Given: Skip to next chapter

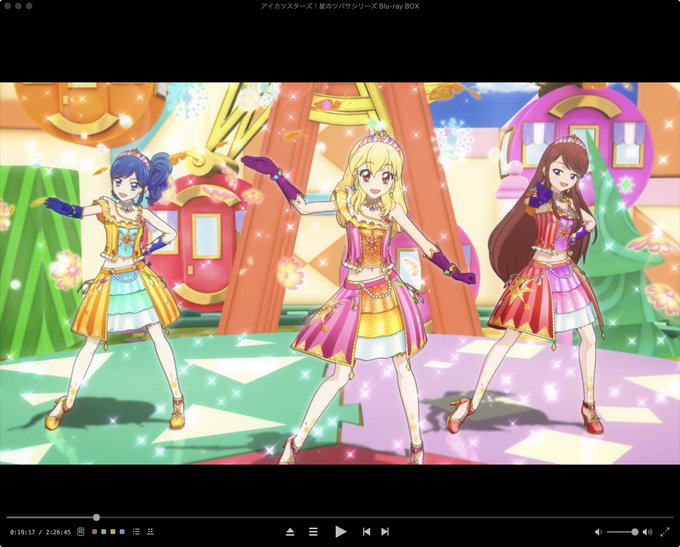Looking at the screenshot, I should (x=385, y=532).
